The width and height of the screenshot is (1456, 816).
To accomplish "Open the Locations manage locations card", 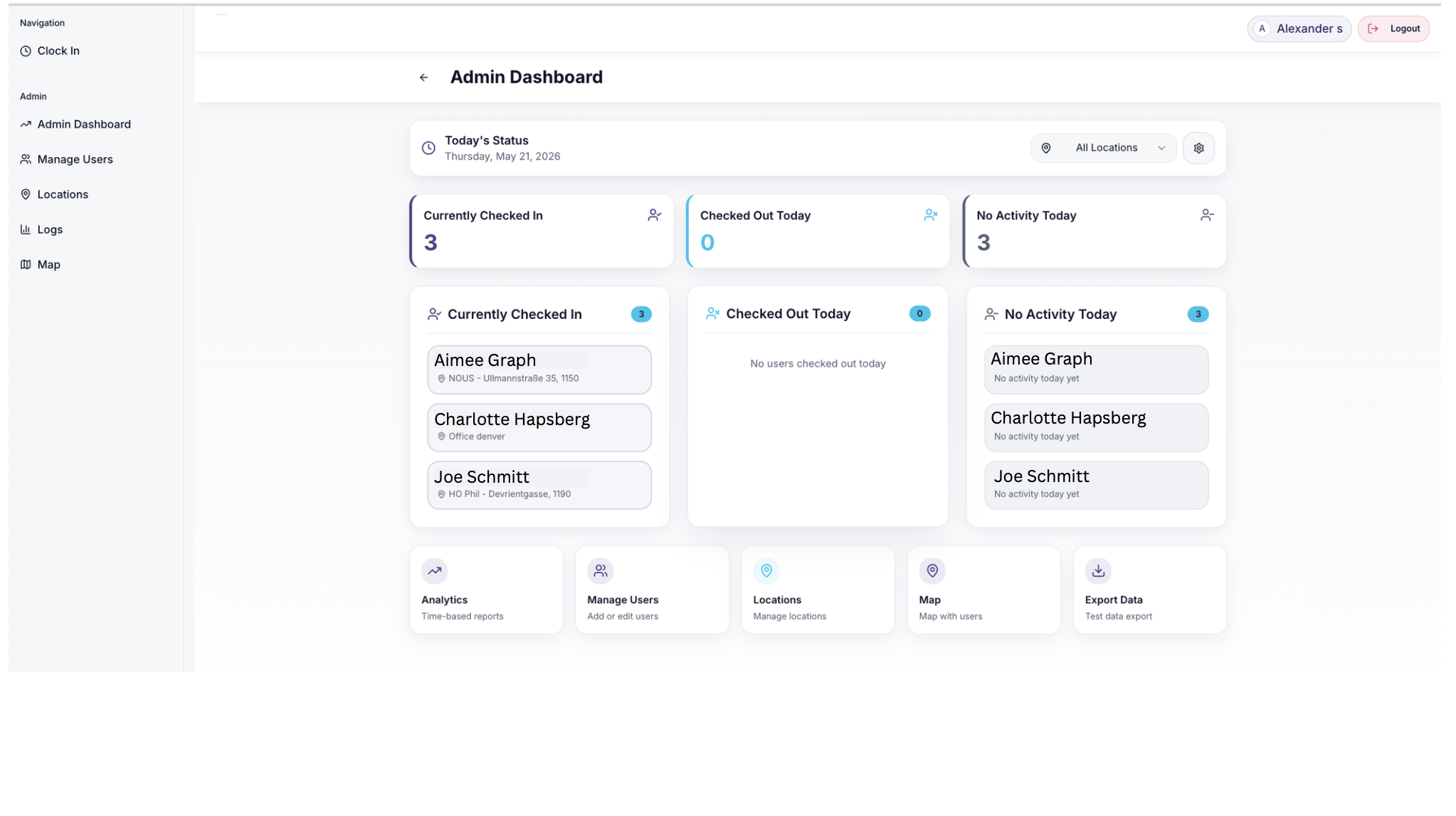I will click(x=818, y=590).
